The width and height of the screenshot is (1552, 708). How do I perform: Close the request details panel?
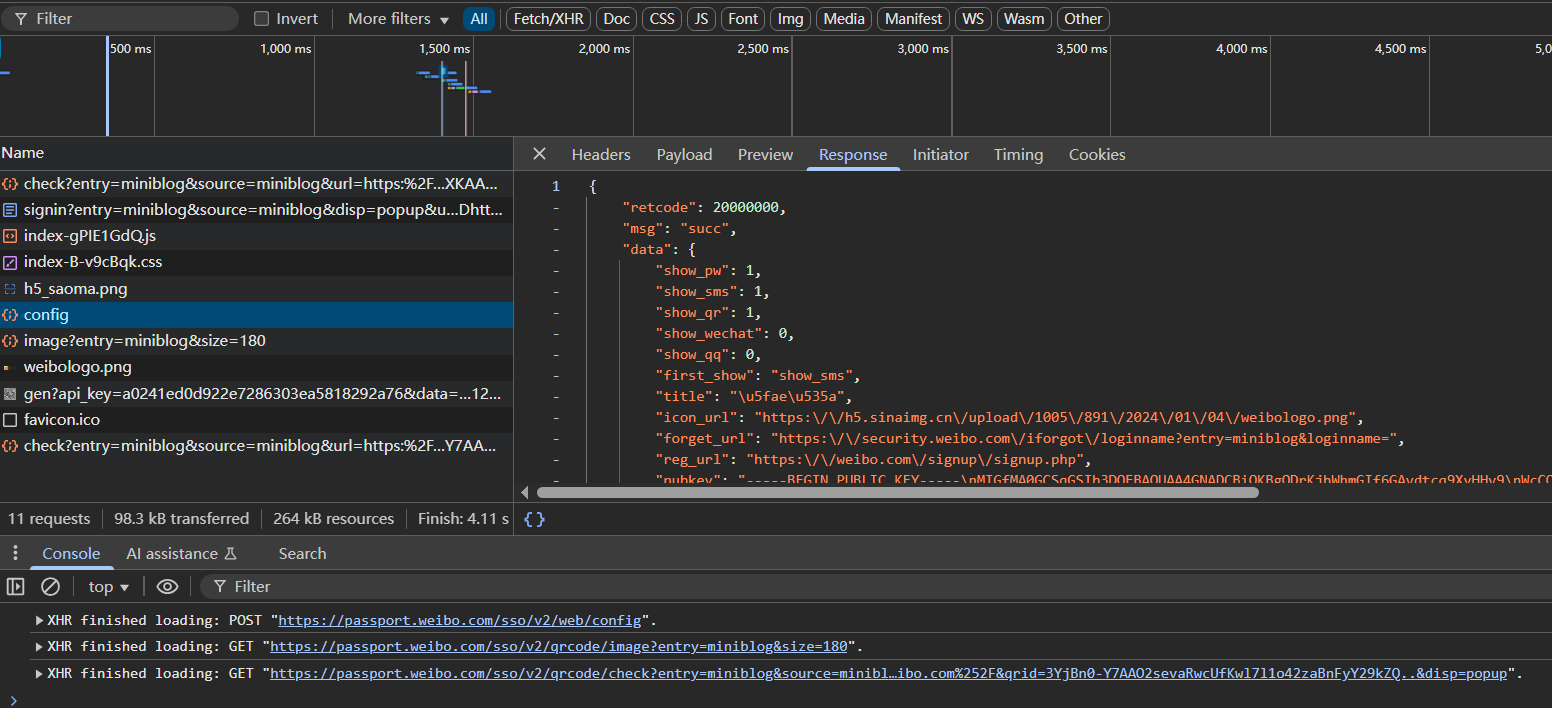539,154
